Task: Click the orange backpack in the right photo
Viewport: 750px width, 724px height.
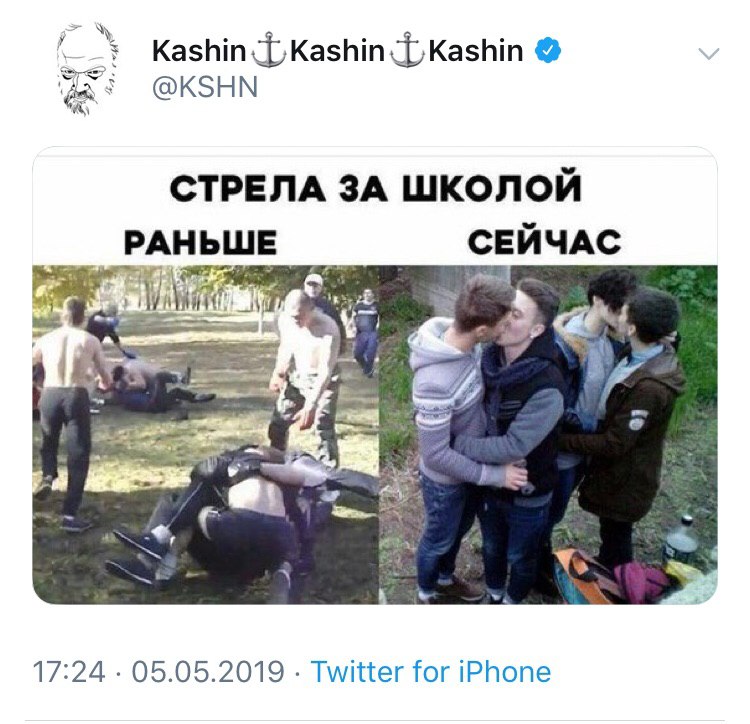Action: click(586, 575)
